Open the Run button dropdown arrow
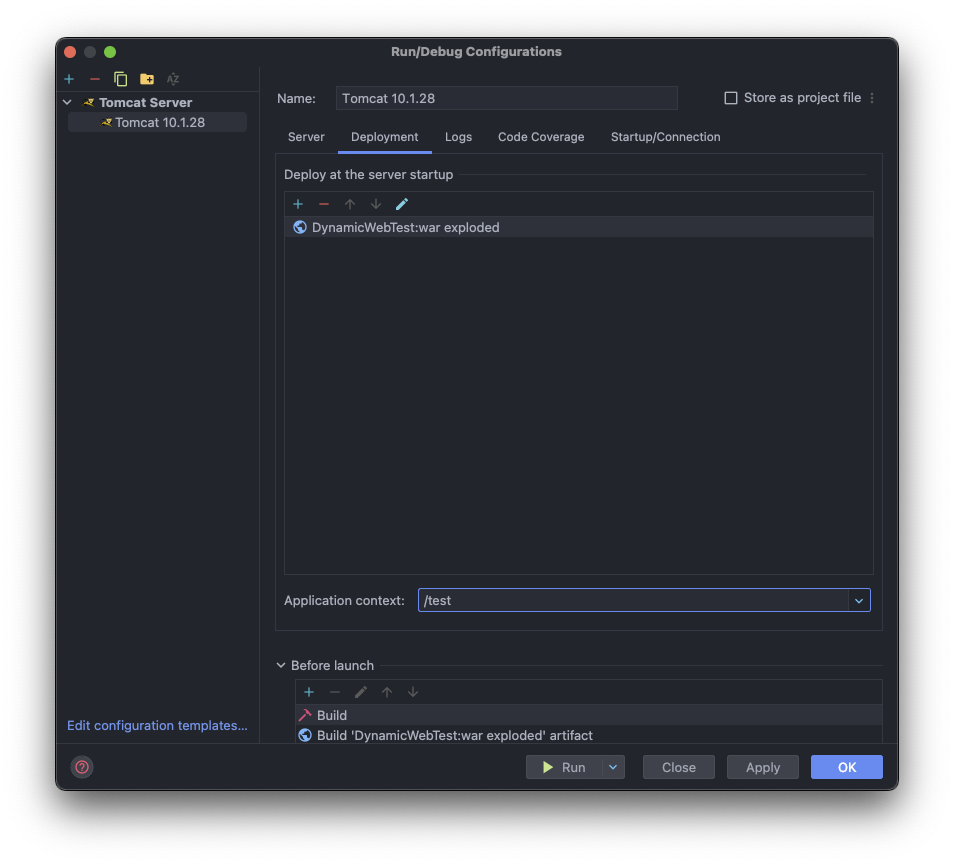This screenshot has height=864, width=954. tap(613, 768)
